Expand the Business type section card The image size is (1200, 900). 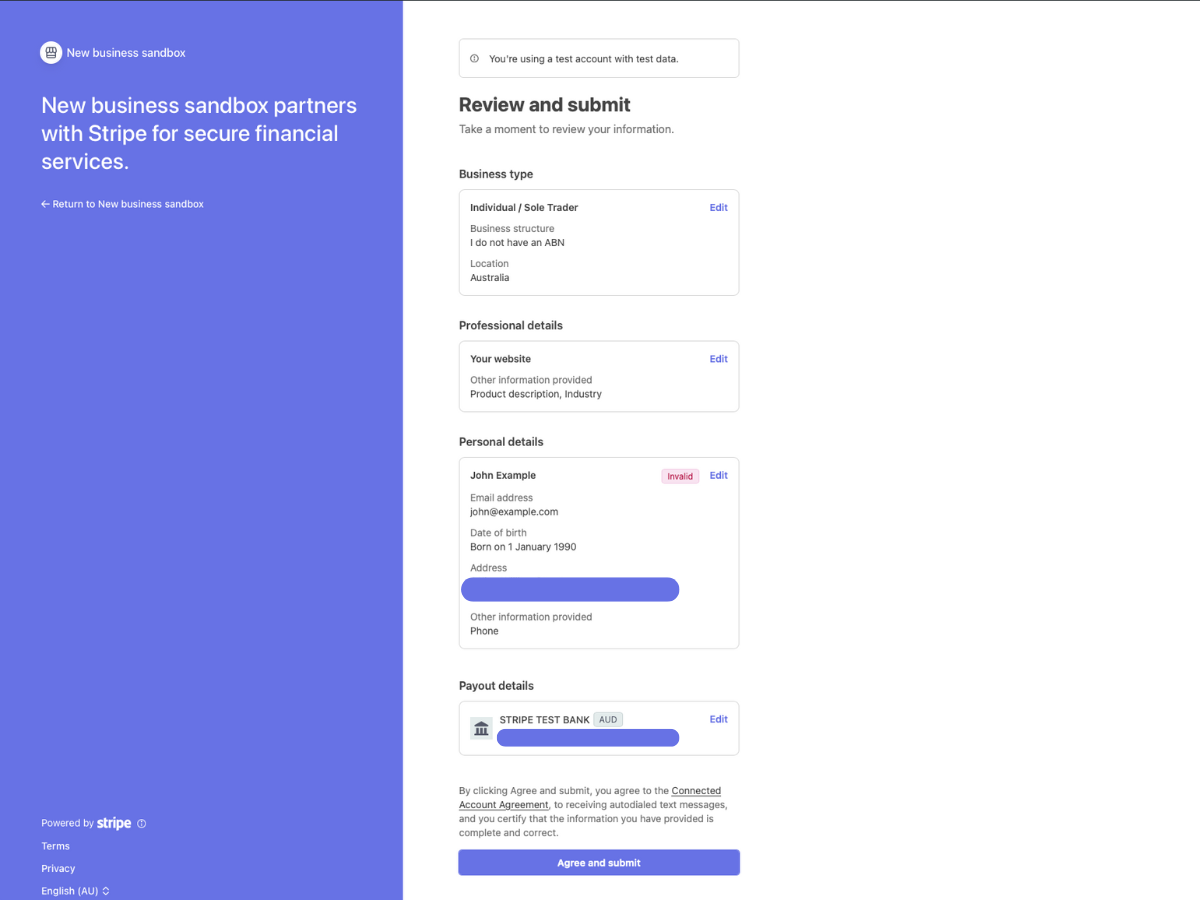pos(598,242)
